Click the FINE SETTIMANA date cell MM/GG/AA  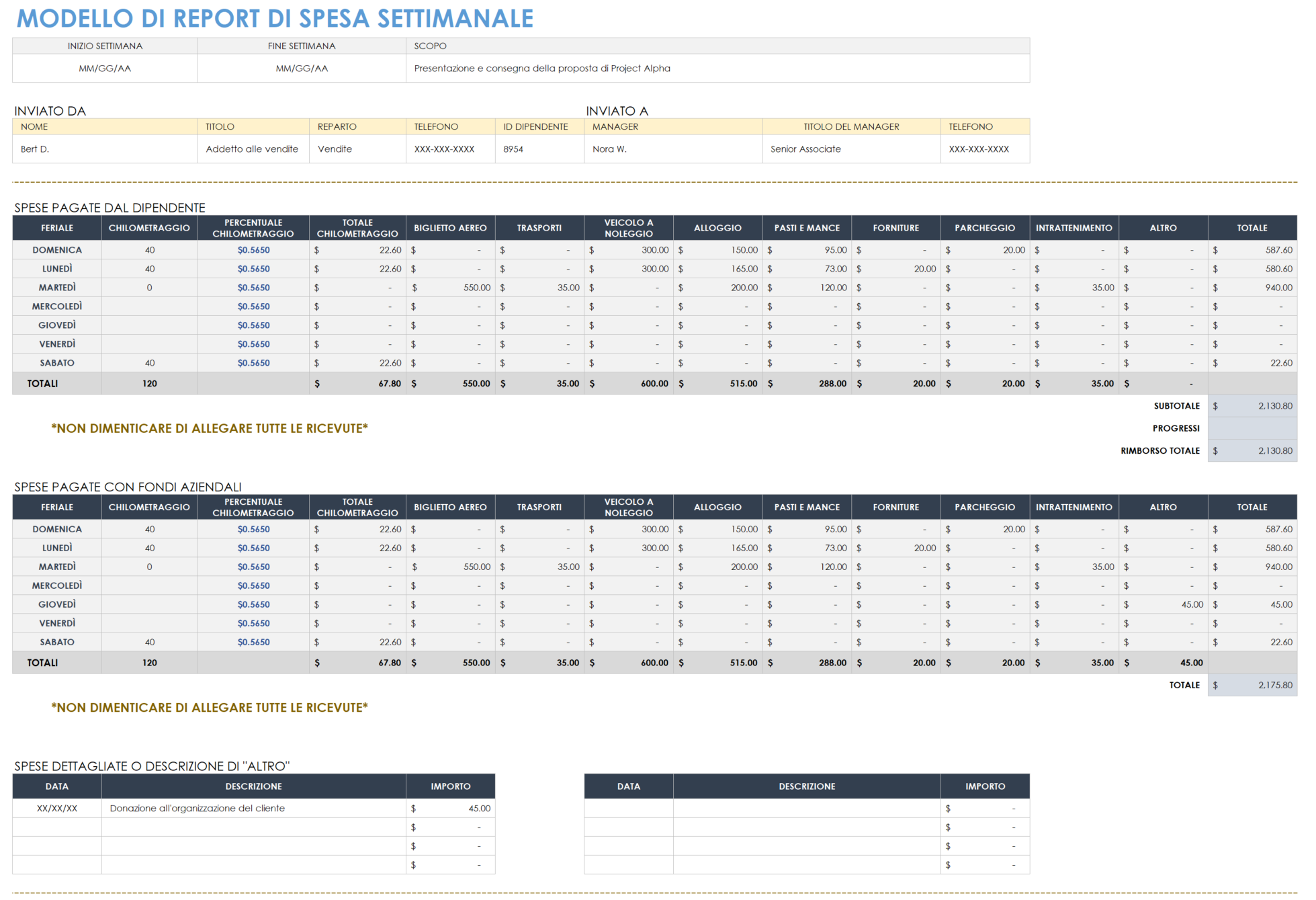[302, 69]
